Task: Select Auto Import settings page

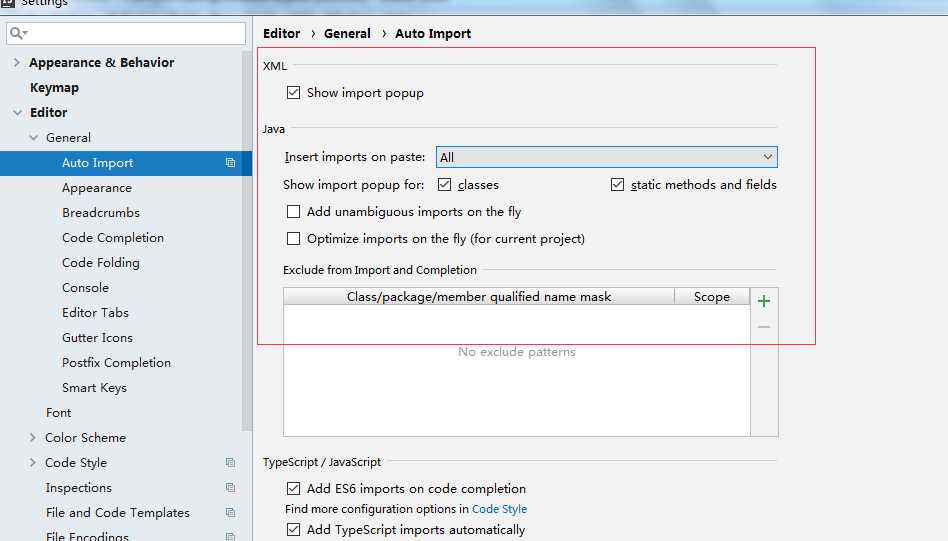Action: pos(97,163)
